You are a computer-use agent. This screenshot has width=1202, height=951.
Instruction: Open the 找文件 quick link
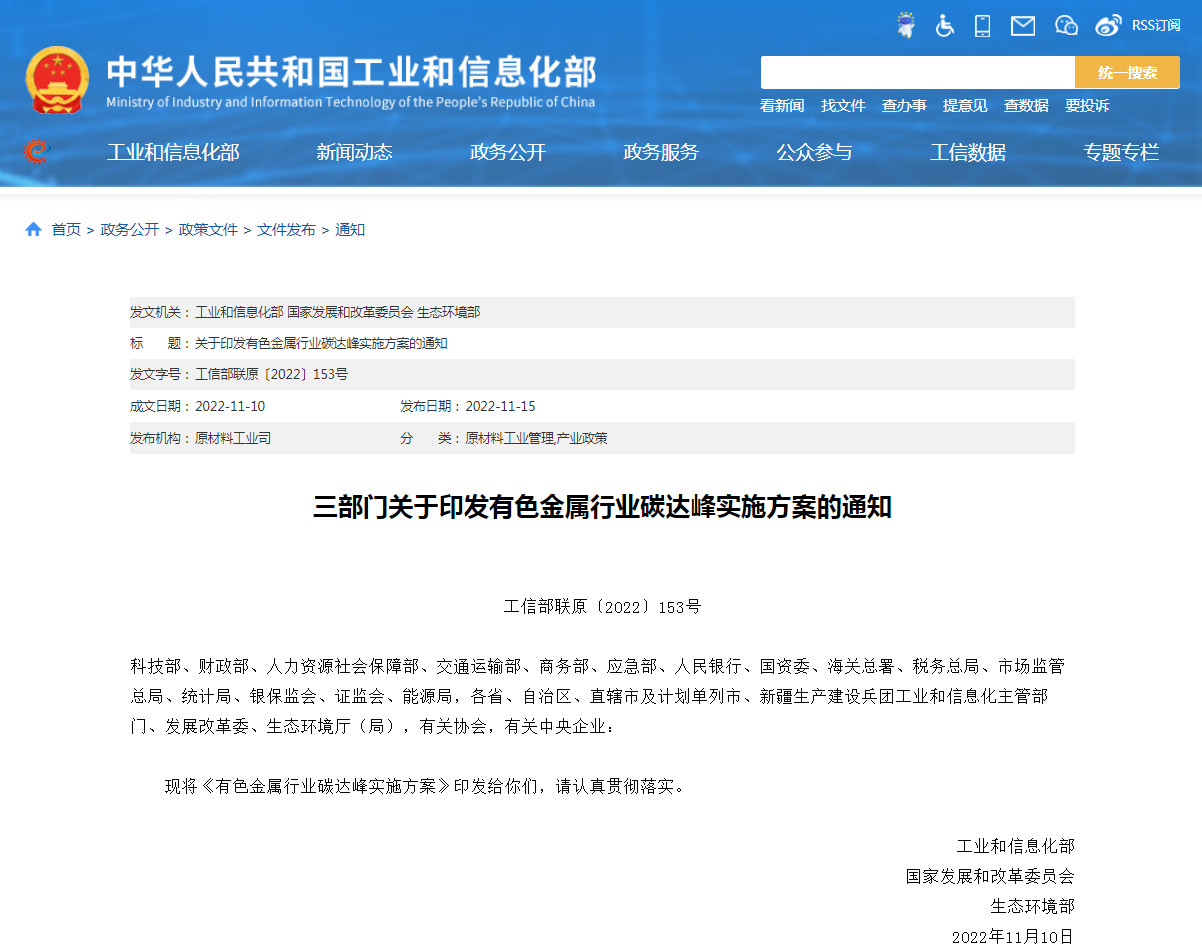coord(843,105)
